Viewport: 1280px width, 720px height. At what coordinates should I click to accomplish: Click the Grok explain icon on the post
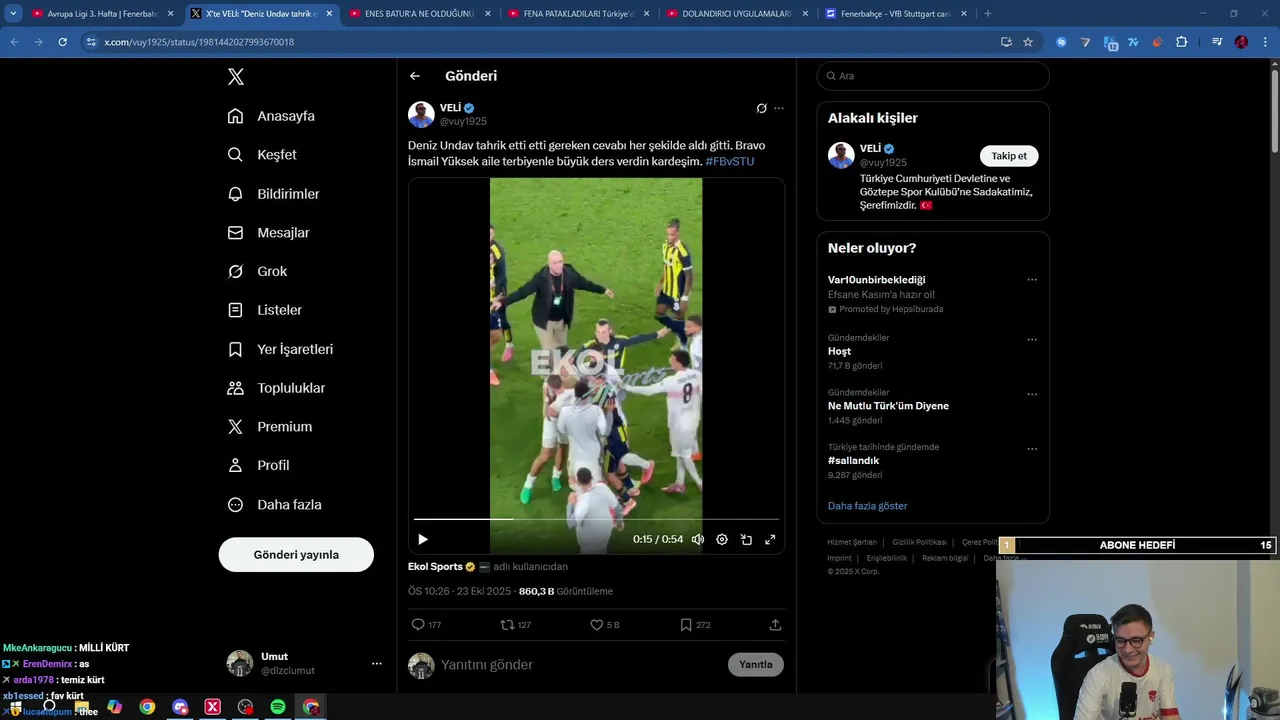click(761, 108)
